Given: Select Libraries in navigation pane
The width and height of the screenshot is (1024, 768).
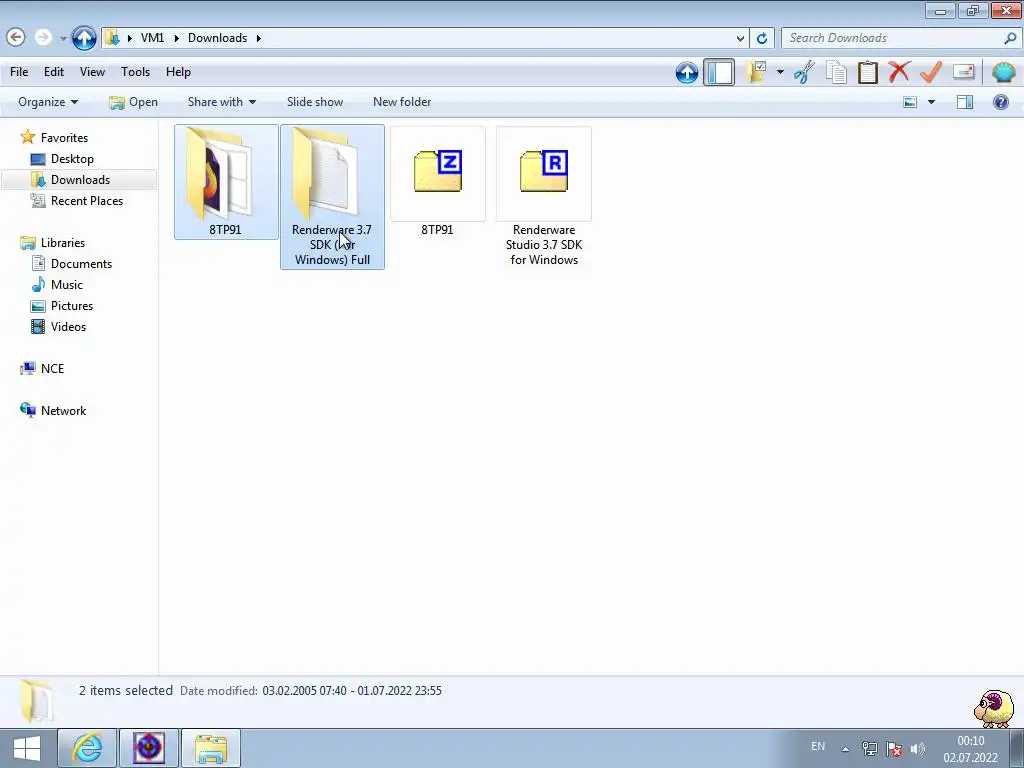Looking at the screenshot, I should (x=63, y=242).
